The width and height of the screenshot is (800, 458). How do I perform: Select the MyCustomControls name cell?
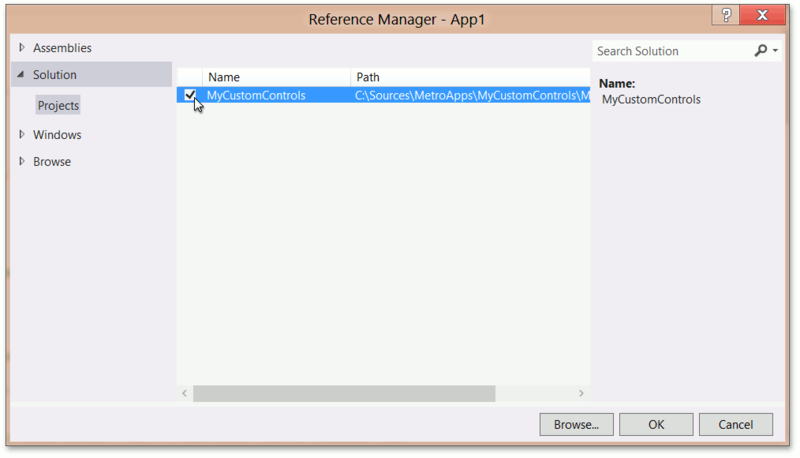(x=256, y=95)
